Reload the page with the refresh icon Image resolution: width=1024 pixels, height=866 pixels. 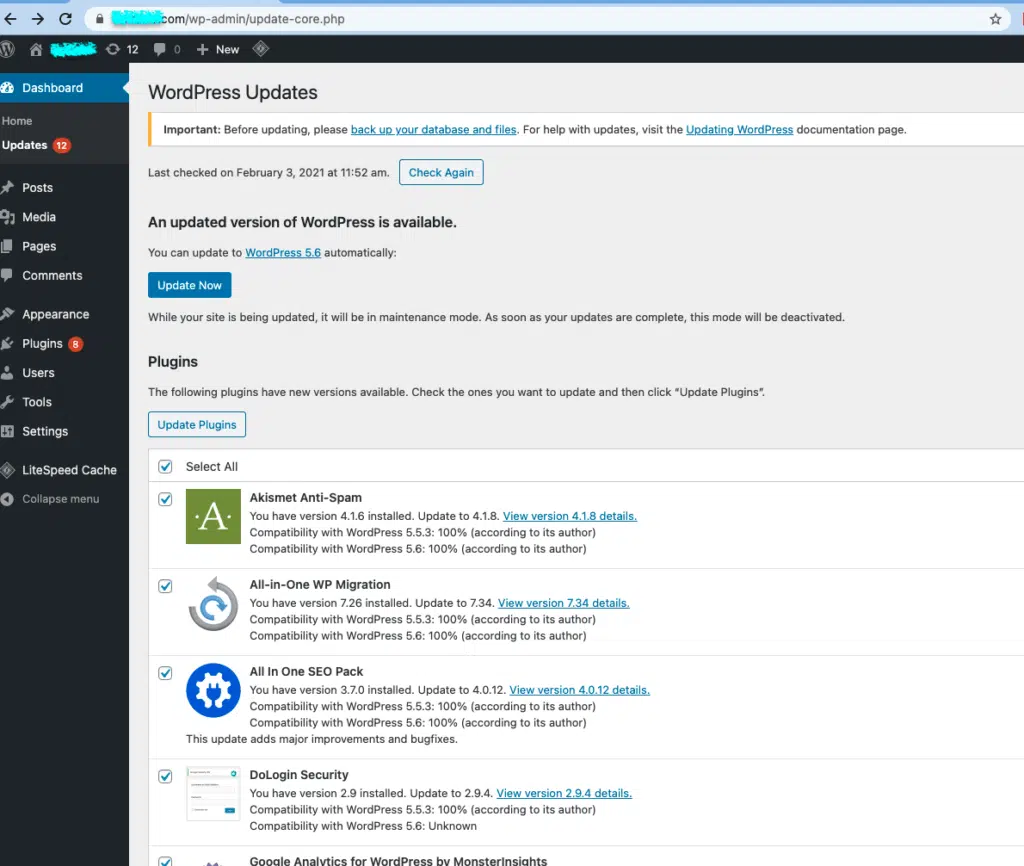[x=65, y=19]
